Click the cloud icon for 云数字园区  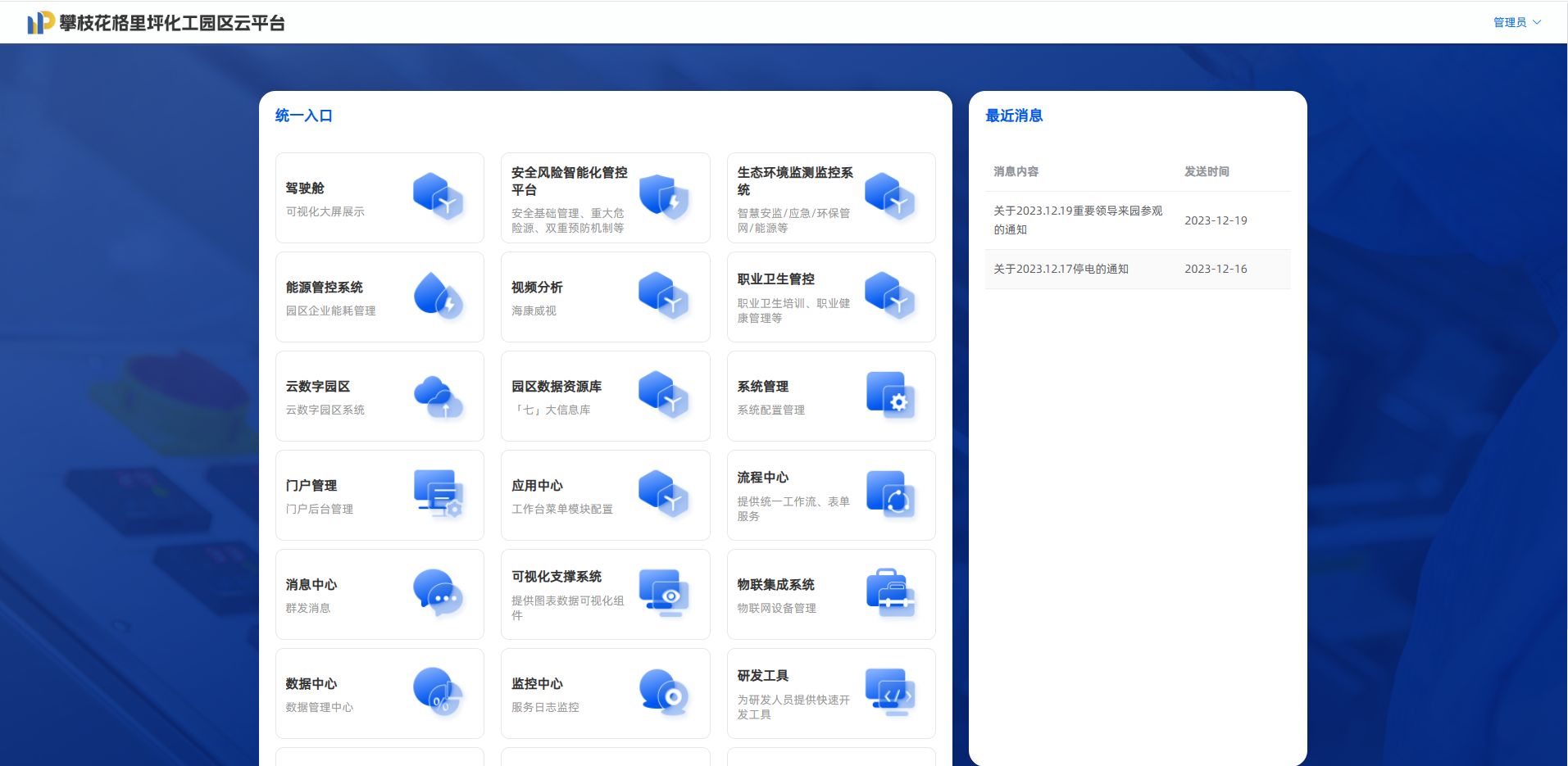pyautogui.click(x=438, y=397)
